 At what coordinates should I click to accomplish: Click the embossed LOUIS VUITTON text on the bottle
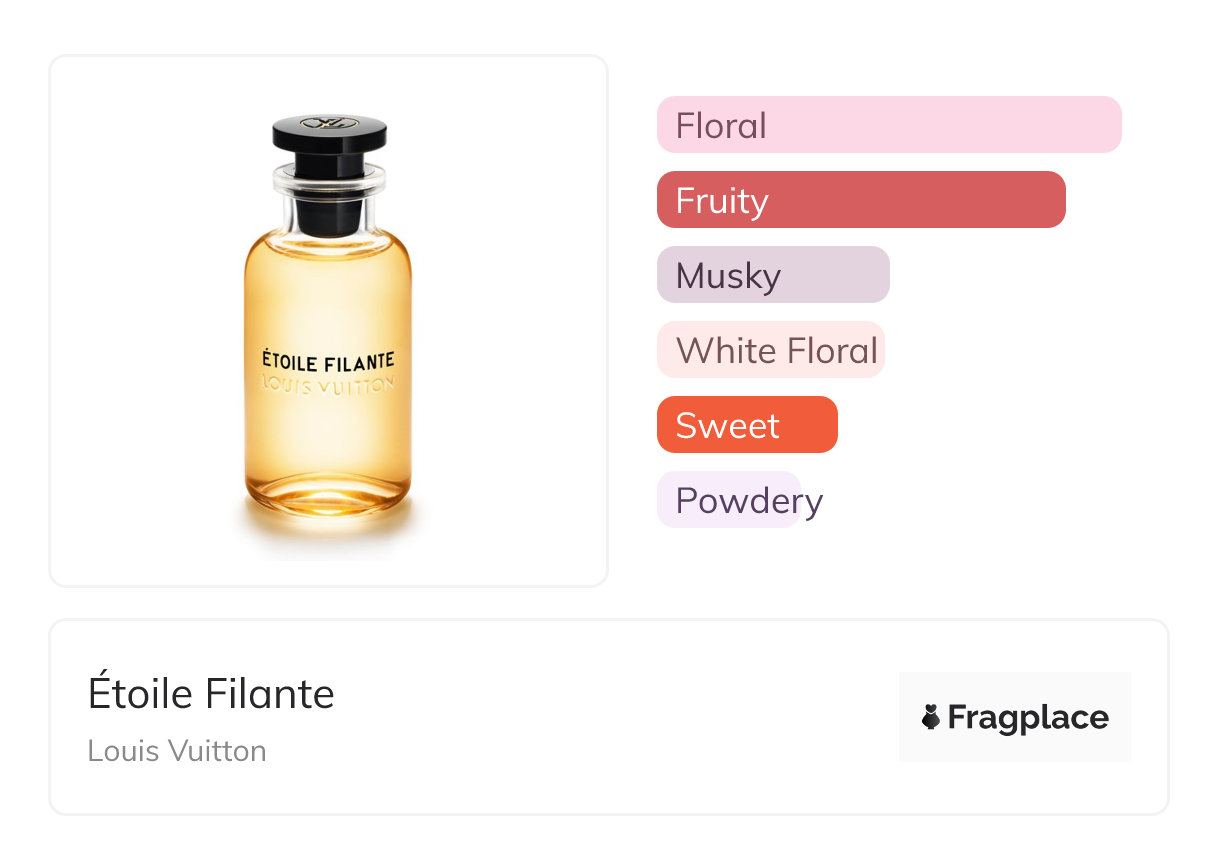click(328, 385)
